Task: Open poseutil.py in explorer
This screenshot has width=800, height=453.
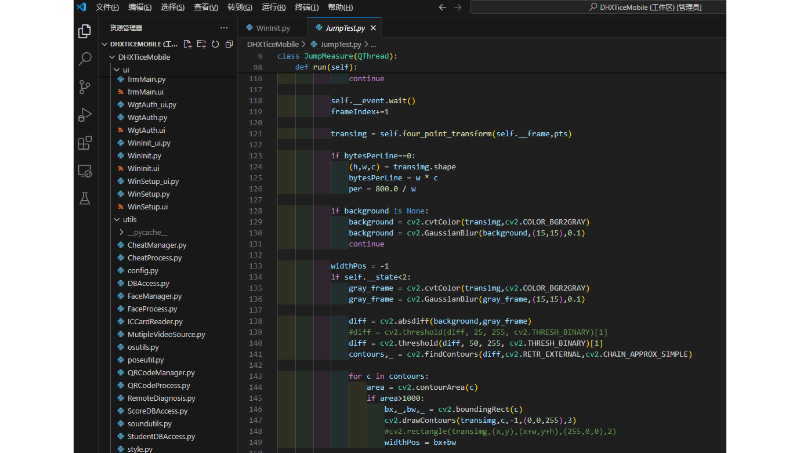Action: click(145, 360)
